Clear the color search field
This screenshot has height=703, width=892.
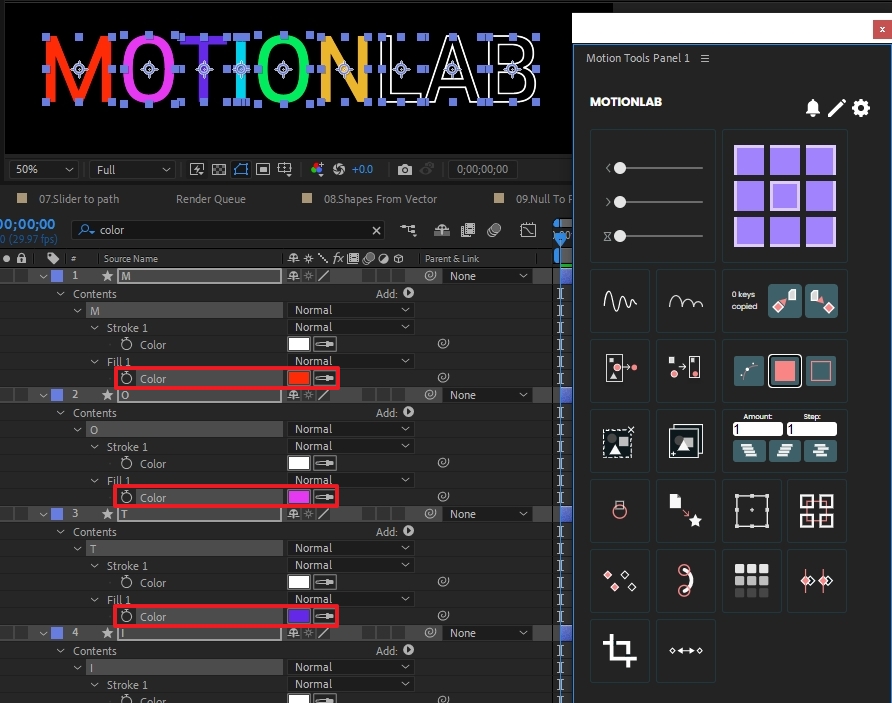(376, 230)
